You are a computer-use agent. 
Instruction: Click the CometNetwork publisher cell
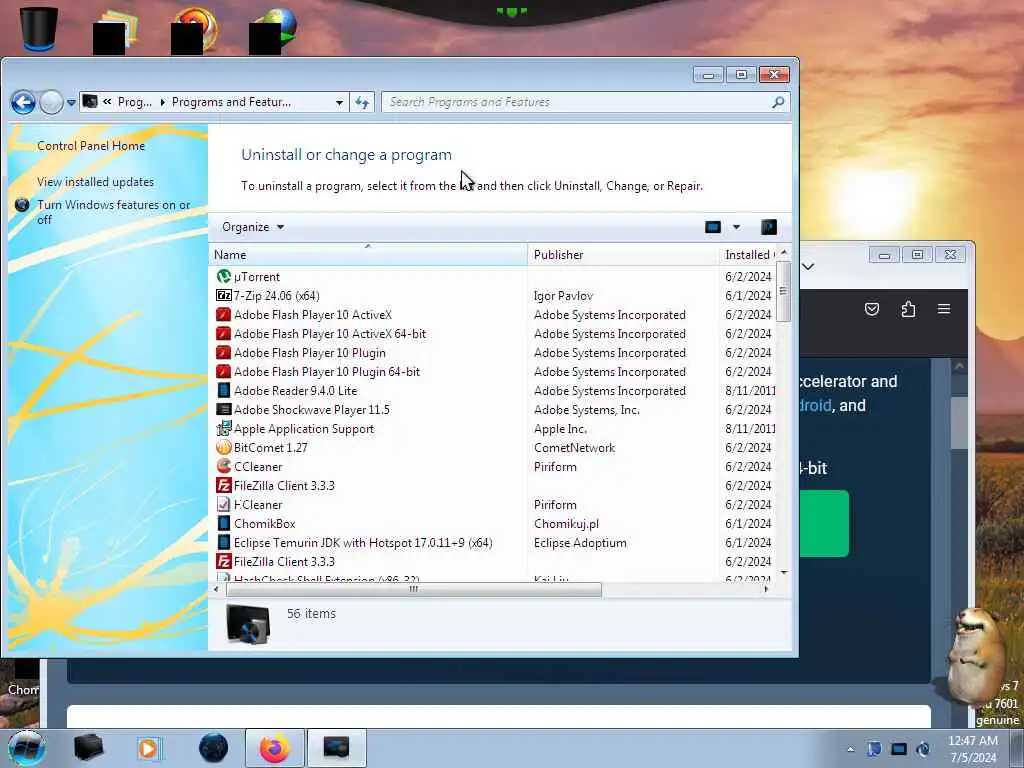coord(574,447)
